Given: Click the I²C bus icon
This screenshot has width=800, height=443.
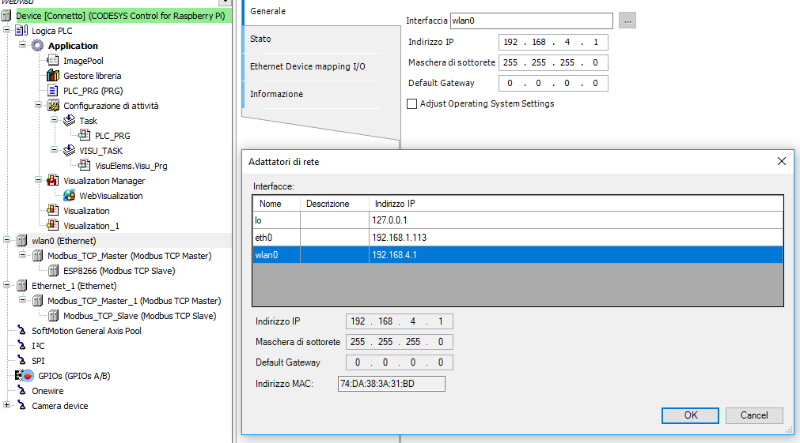Looking at the screenshot, I should (x=21, y=346).
